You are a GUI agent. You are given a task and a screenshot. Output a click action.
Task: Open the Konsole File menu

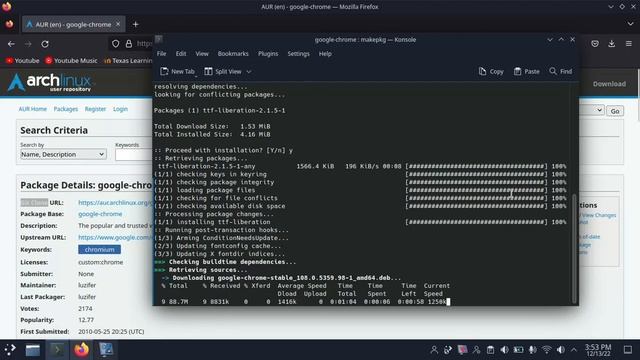point(161,54)
